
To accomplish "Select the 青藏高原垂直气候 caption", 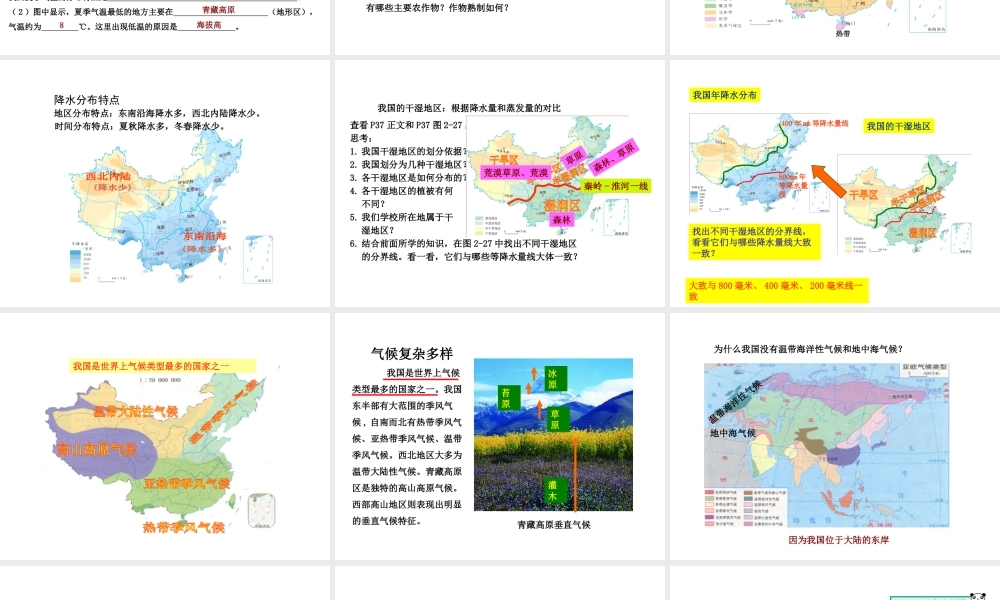I will click(x=554, y=525).
